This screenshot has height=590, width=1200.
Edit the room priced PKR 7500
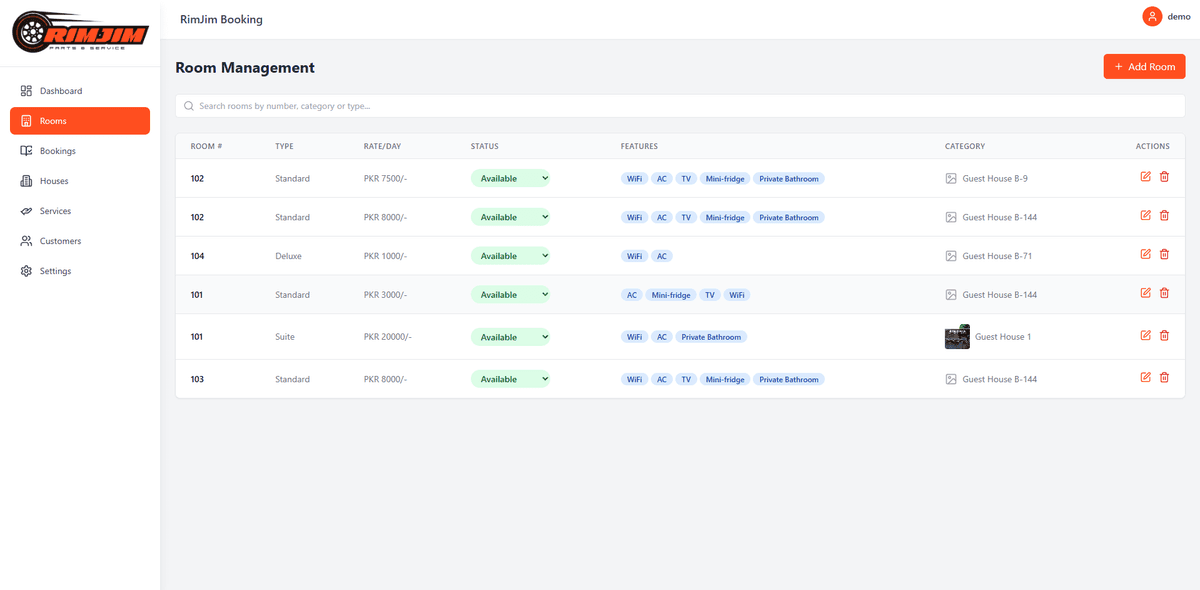point(1145,177)
